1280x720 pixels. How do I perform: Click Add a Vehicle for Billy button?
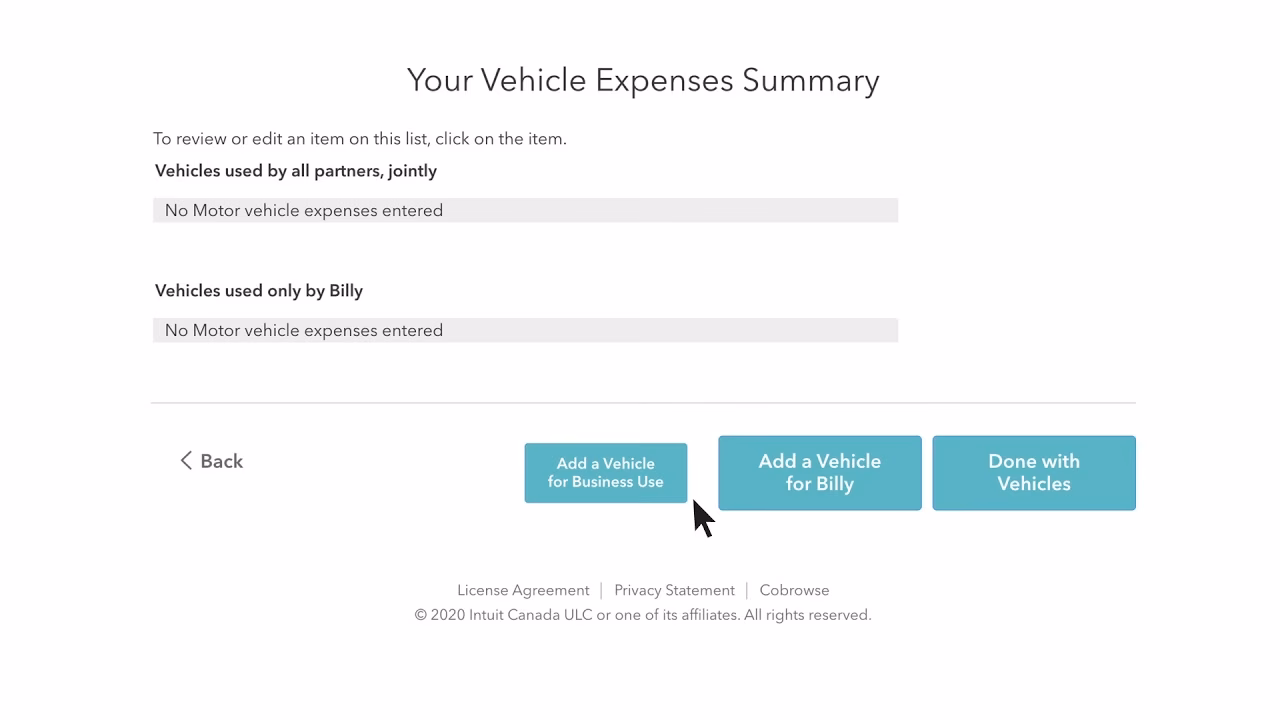point(819,473)
